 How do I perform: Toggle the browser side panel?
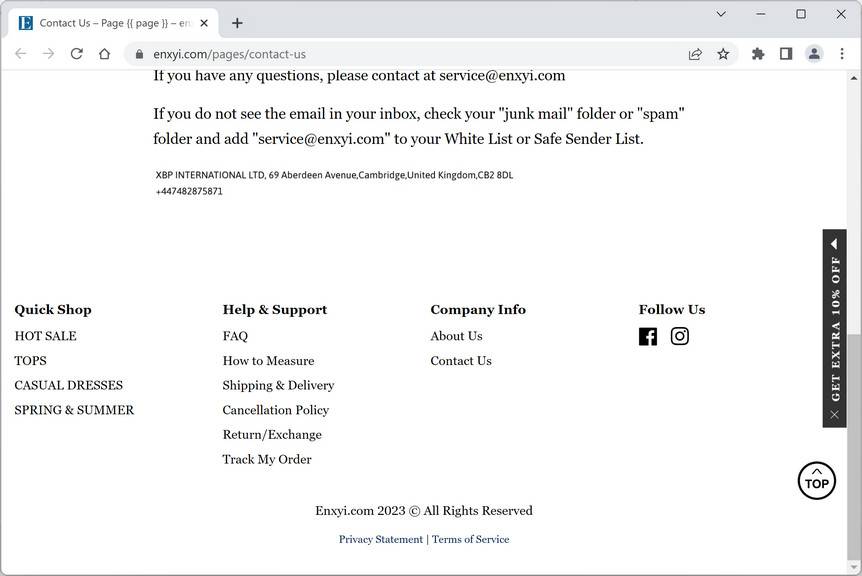[x=786, y=54]
